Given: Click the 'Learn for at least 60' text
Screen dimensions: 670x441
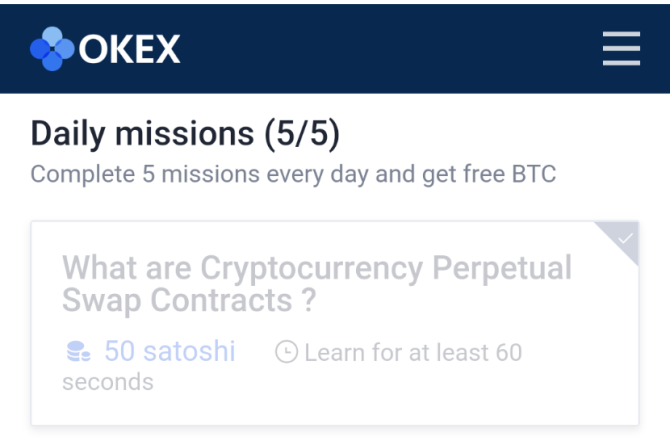Looking at the screenshot, I should 413,352.
